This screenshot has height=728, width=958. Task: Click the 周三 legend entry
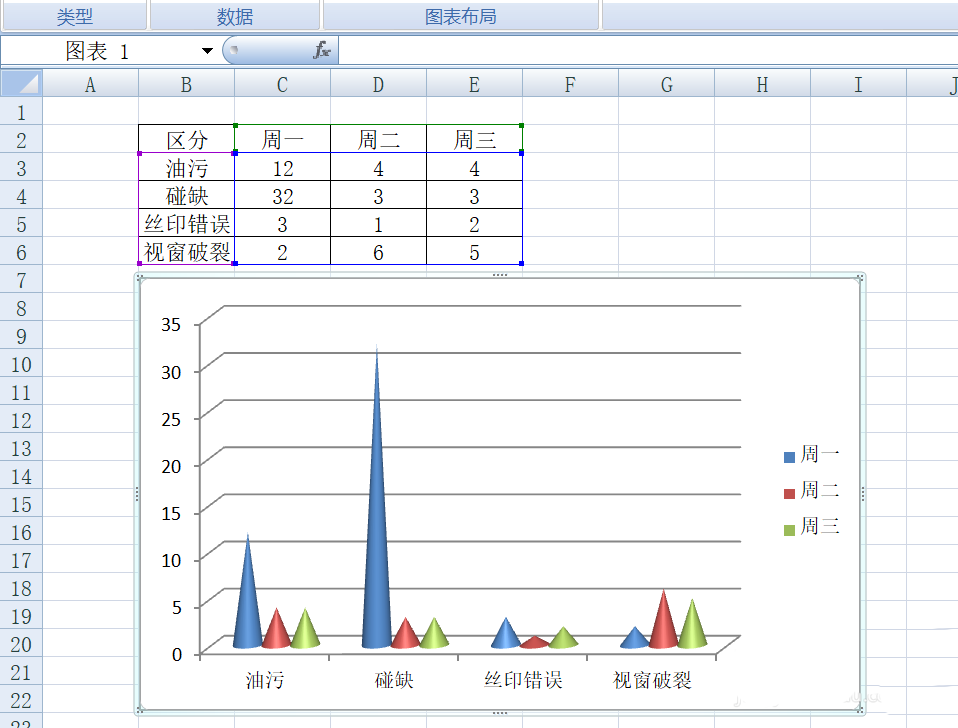pyautogui.click(x=818, y=527)
